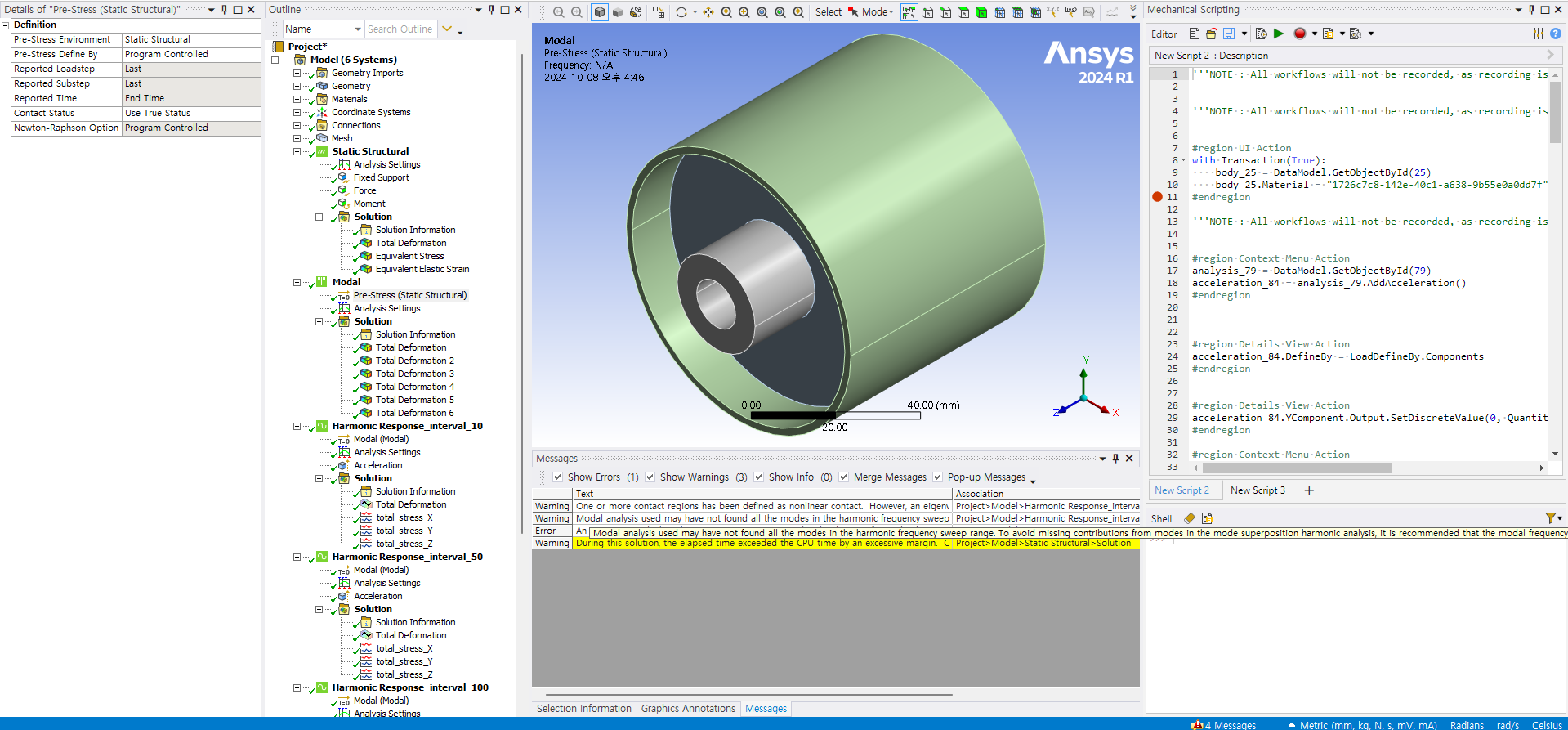Click the X,Y,Z coordinate probe icon
This screenshot has width=1568, height=730.
(x=1052, y=12)
